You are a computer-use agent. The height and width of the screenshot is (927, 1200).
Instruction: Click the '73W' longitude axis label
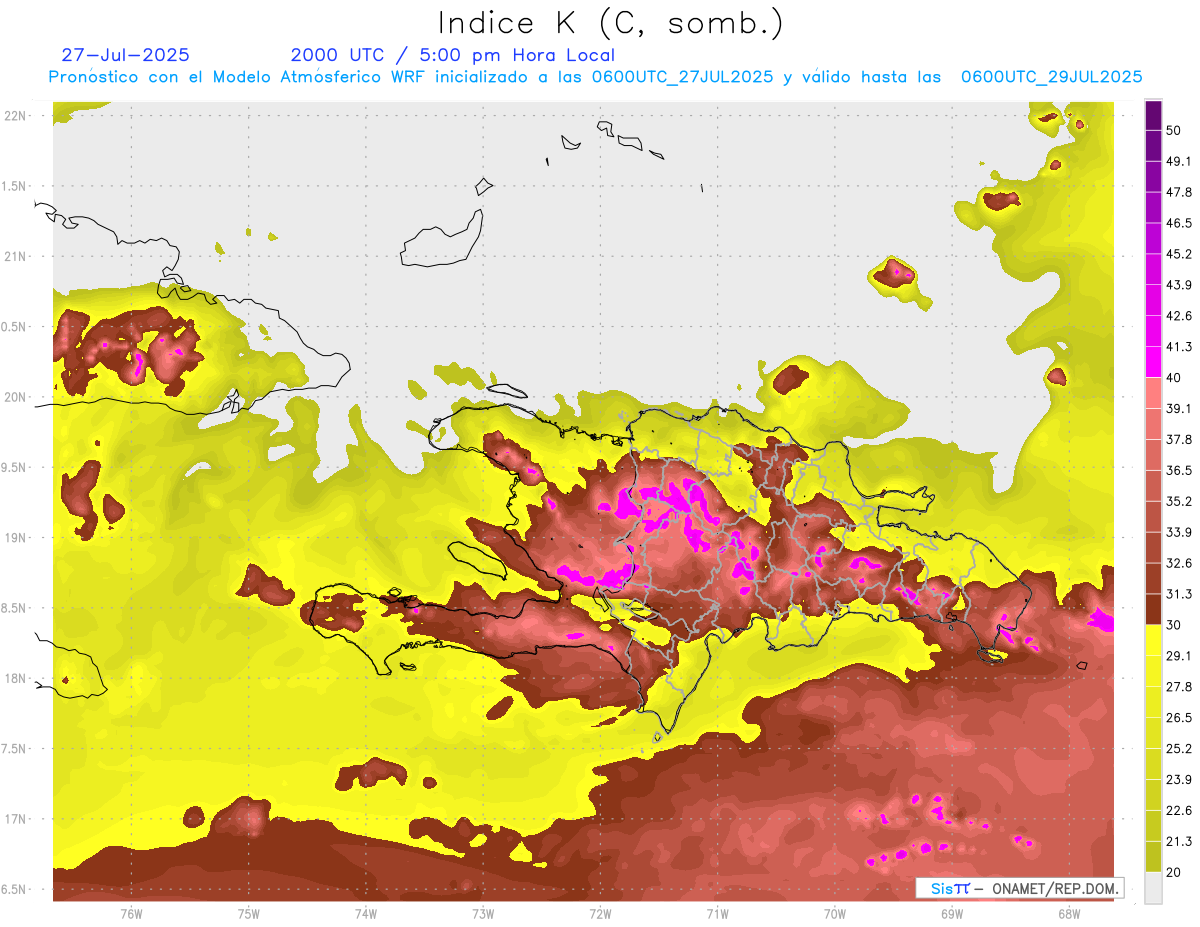(x=483, y=914)
